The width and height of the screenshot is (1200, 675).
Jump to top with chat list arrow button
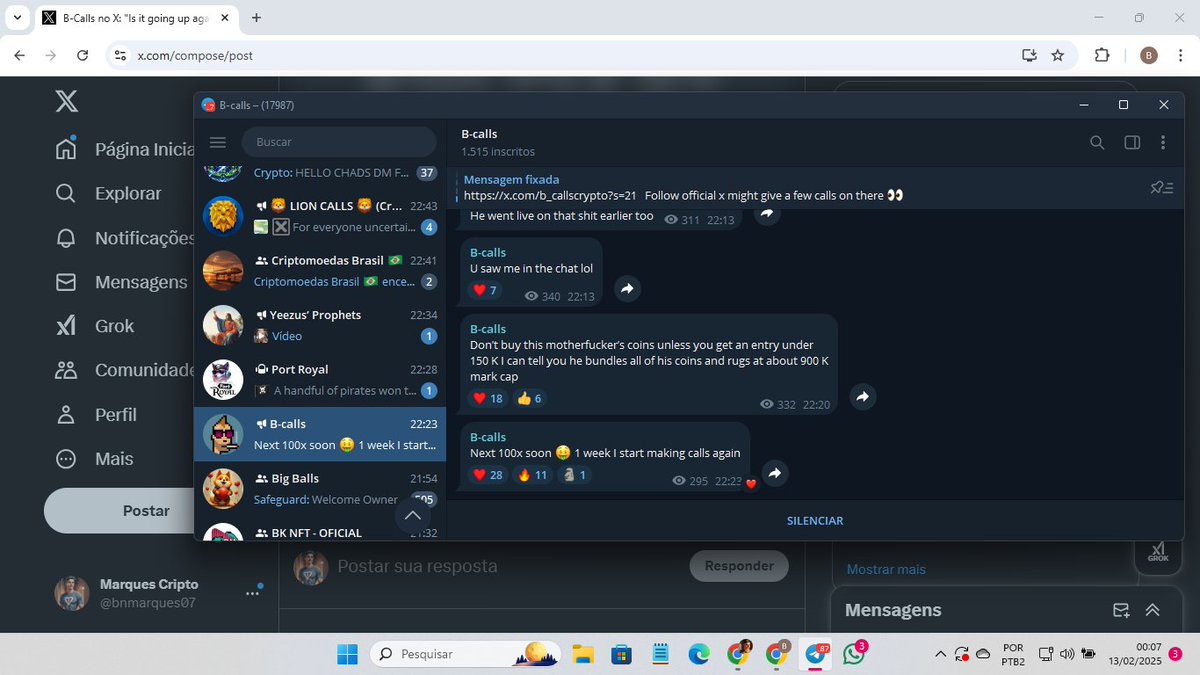(x=414, y=516)
